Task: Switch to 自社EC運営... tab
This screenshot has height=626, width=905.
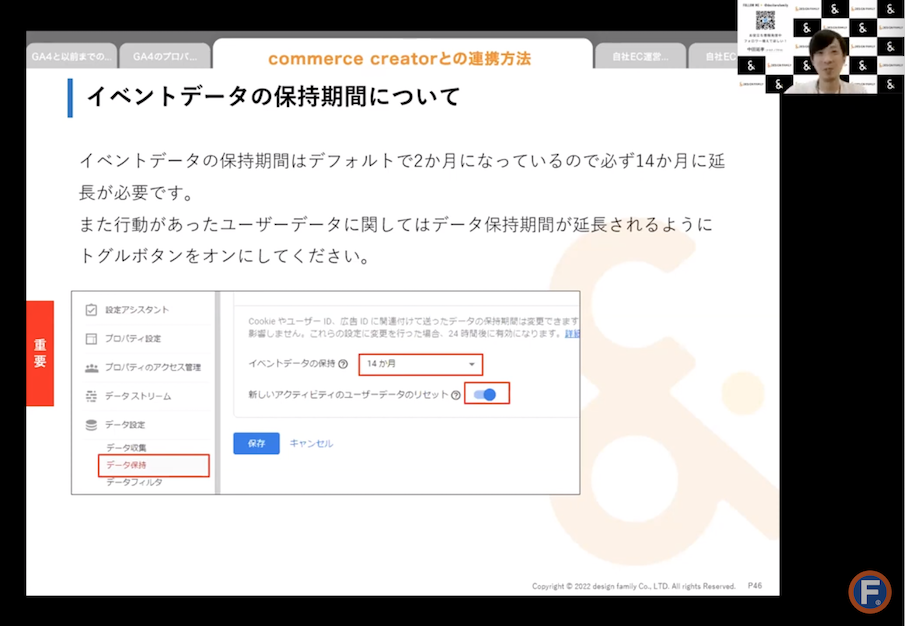Action: tap(640, 57)
